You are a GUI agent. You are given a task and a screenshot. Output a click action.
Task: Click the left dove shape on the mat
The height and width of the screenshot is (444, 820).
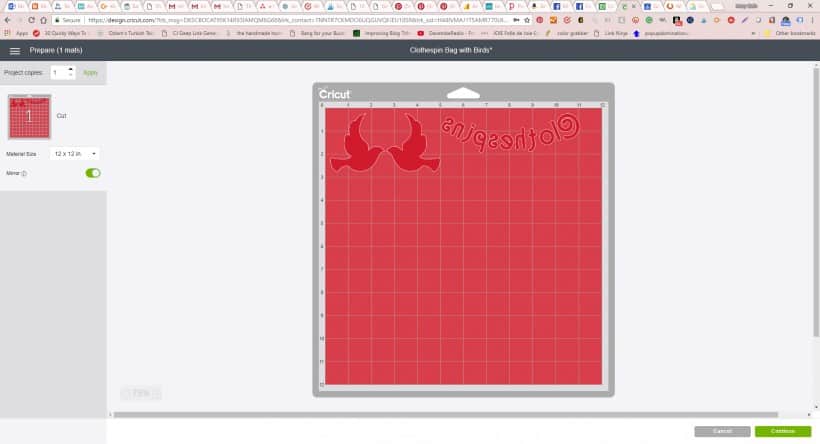(358, 143)
